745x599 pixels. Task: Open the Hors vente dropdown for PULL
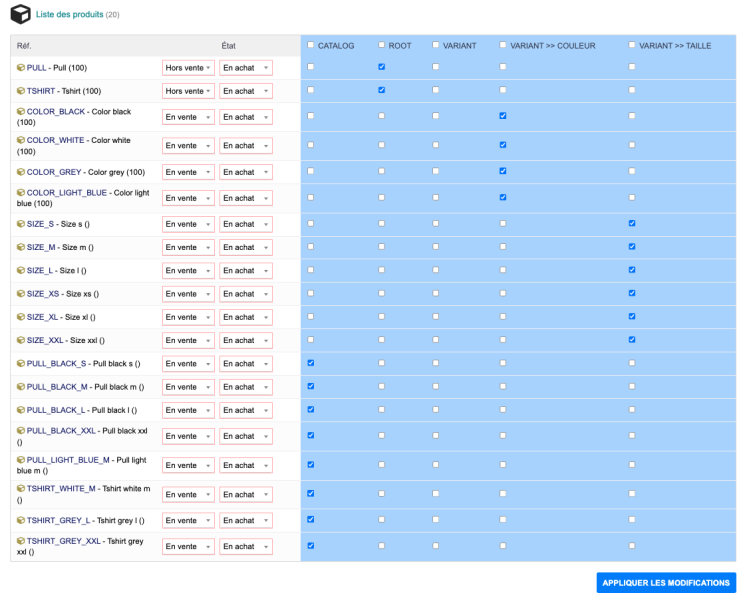(188, 67)
